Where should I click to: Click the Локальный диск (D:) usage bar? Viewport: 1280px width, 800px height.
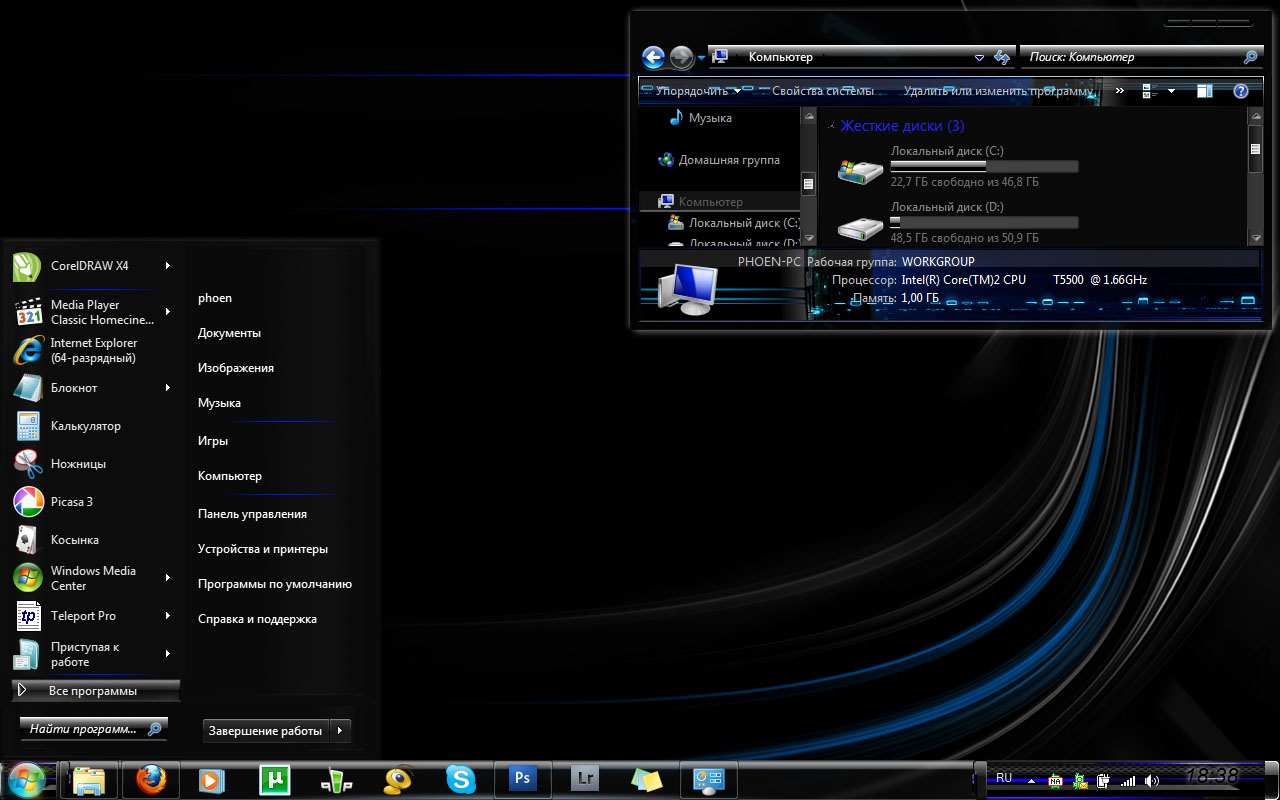[x=984, y=223]
